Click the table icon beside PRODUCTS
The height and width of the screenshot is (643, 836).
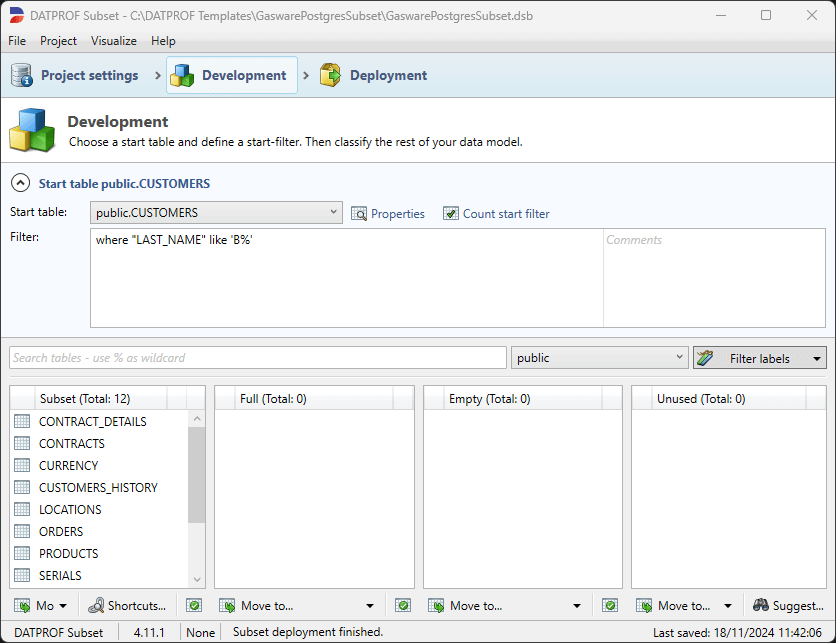22,553
